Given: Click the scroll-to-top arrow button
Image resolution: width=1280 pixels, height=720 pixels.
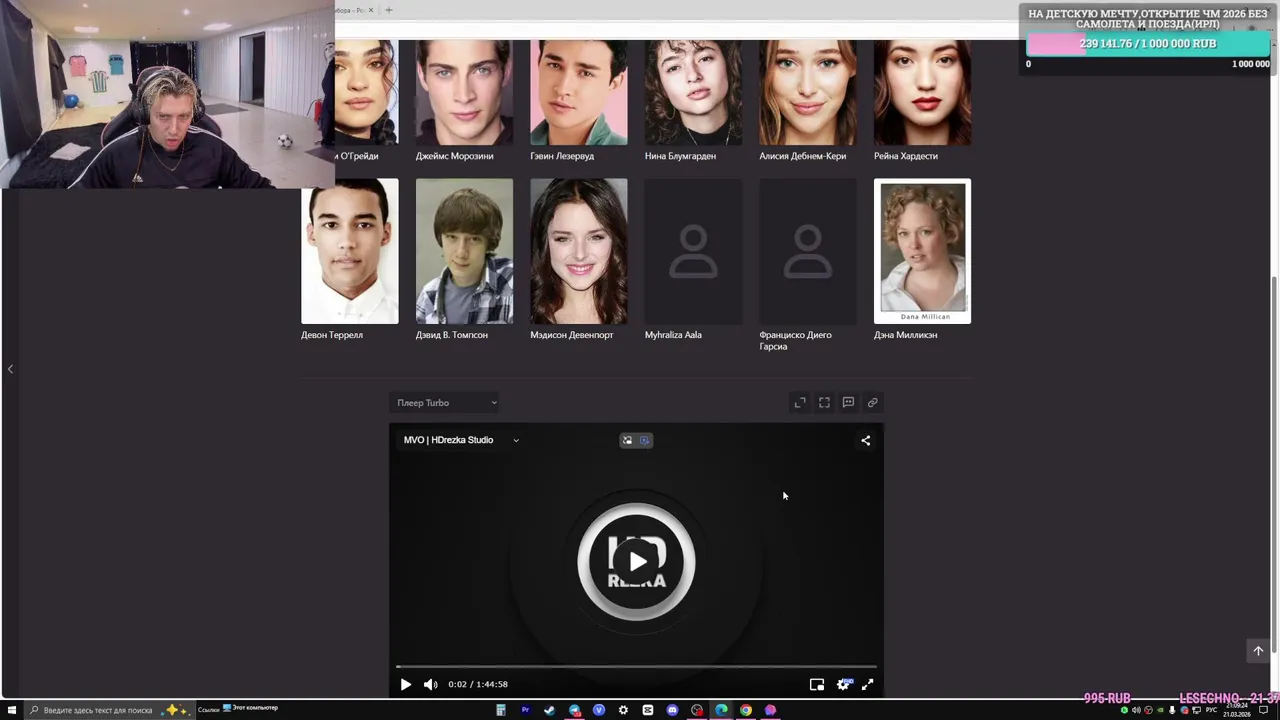Looking at the screenshot, I should [x=1258, y=651].
